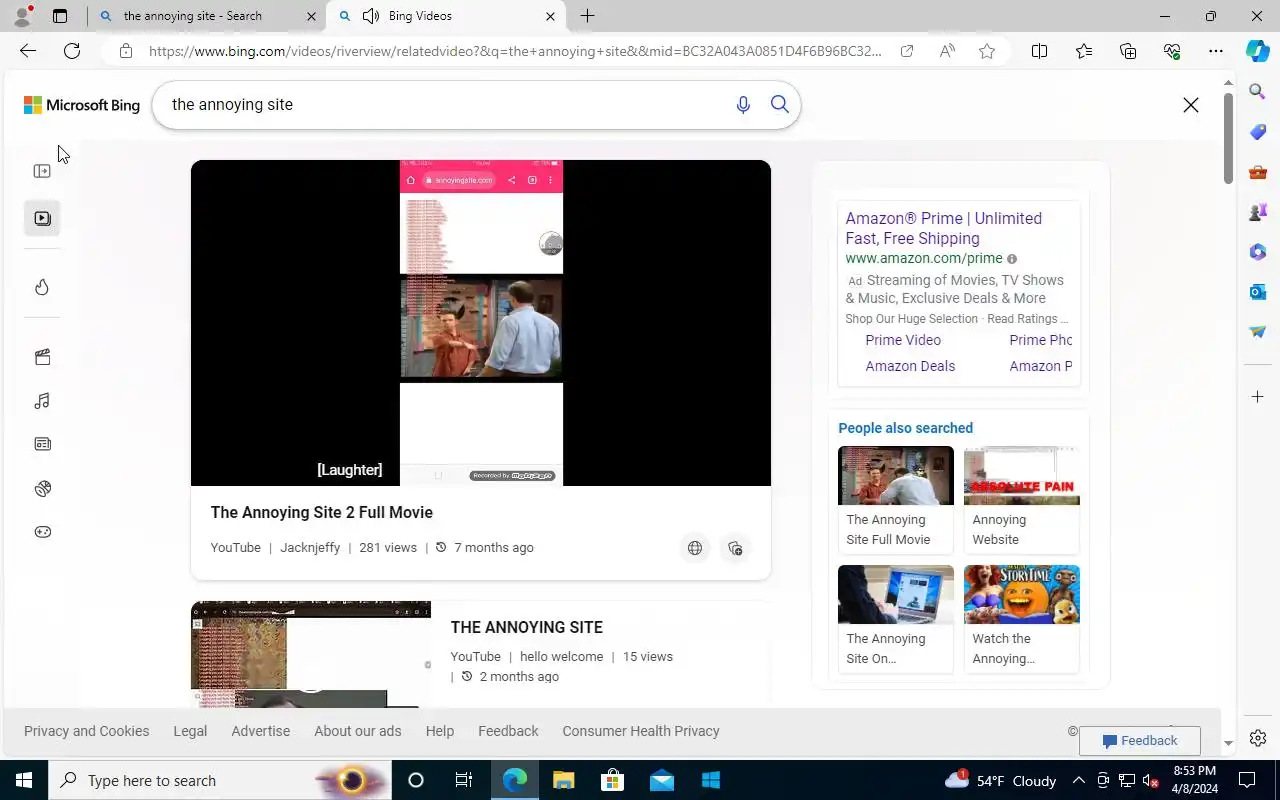Click the page scrollbar down arrow
1280x800 pixels.
[1229, 743]
